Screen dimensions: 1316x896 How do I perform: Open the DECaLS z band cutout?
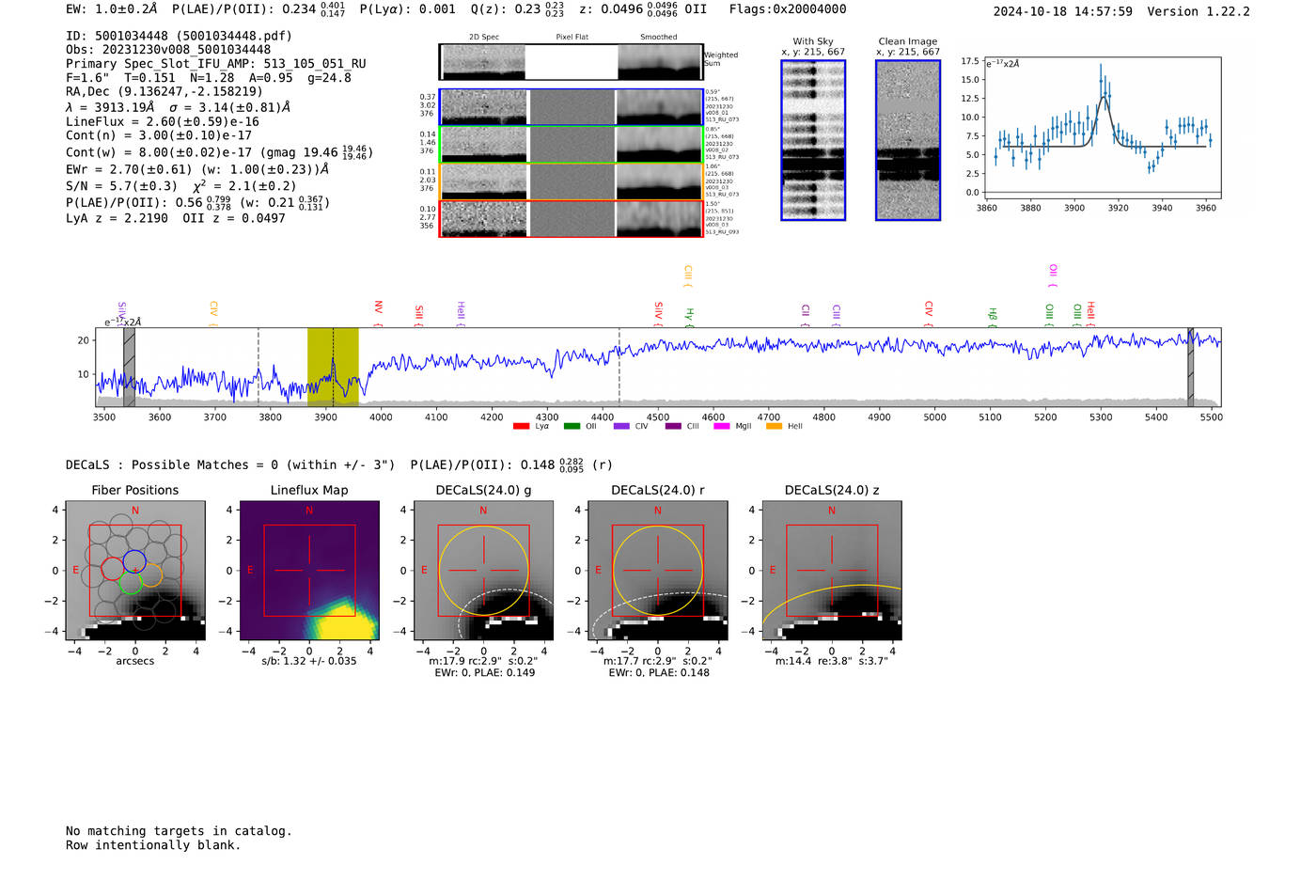click(x=831, y=571)
